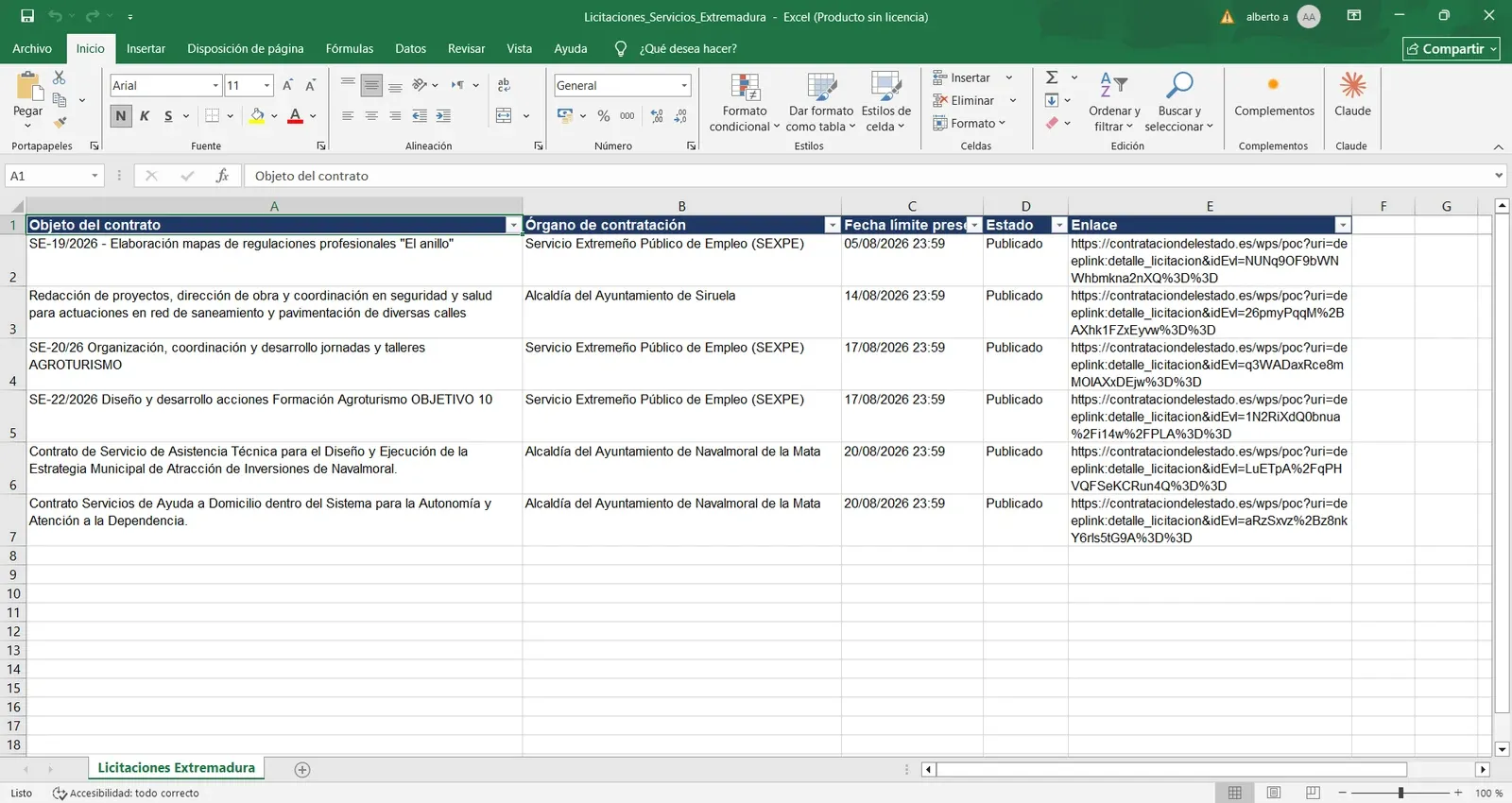Open the font size 11 dropdown
The image size is (1512, 803).
pyautogui.click(x=267, y=85)
